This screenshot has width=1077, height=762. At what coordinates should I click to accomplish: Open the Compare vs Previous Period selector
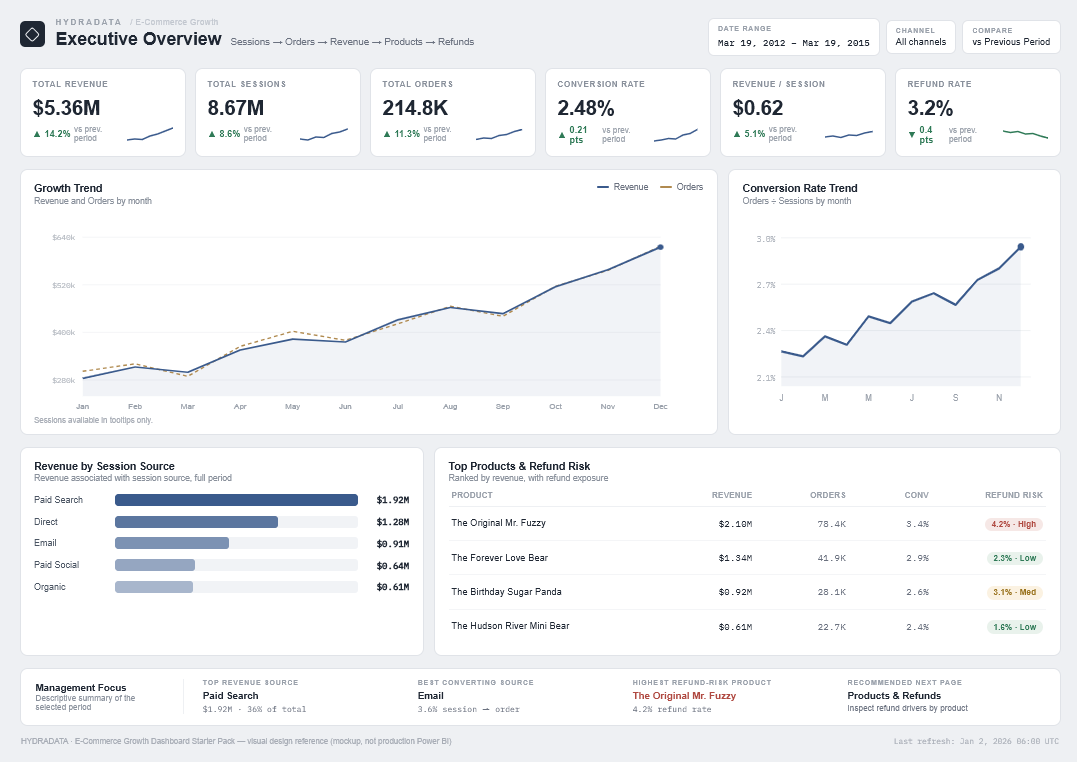1011,37
